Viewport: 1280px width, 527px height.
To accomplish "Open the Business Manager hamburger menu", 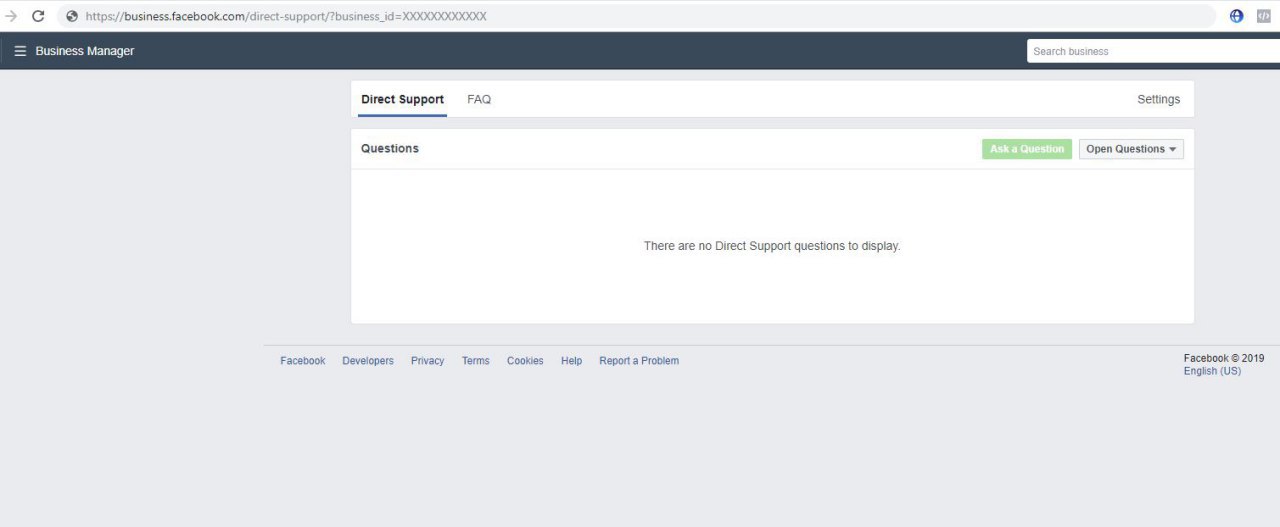I will (20, 51).
